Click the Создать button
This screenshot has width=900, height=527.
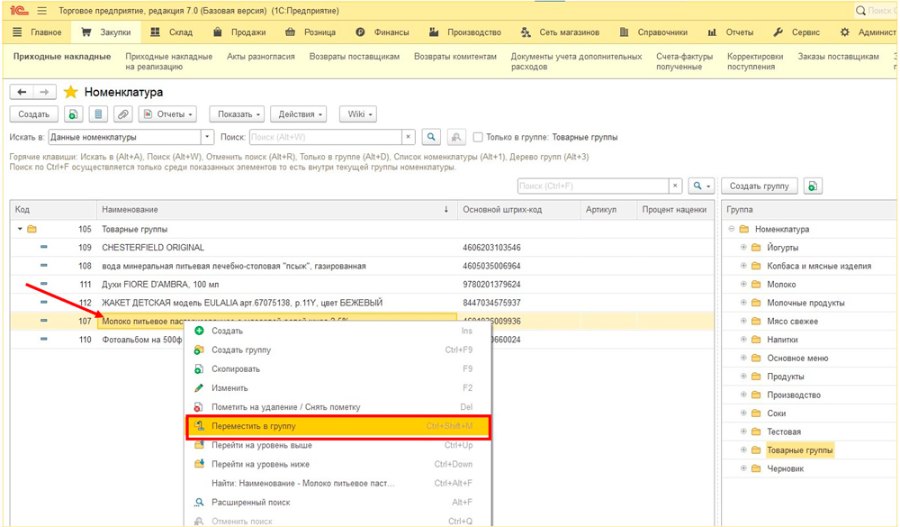(34, 114)
